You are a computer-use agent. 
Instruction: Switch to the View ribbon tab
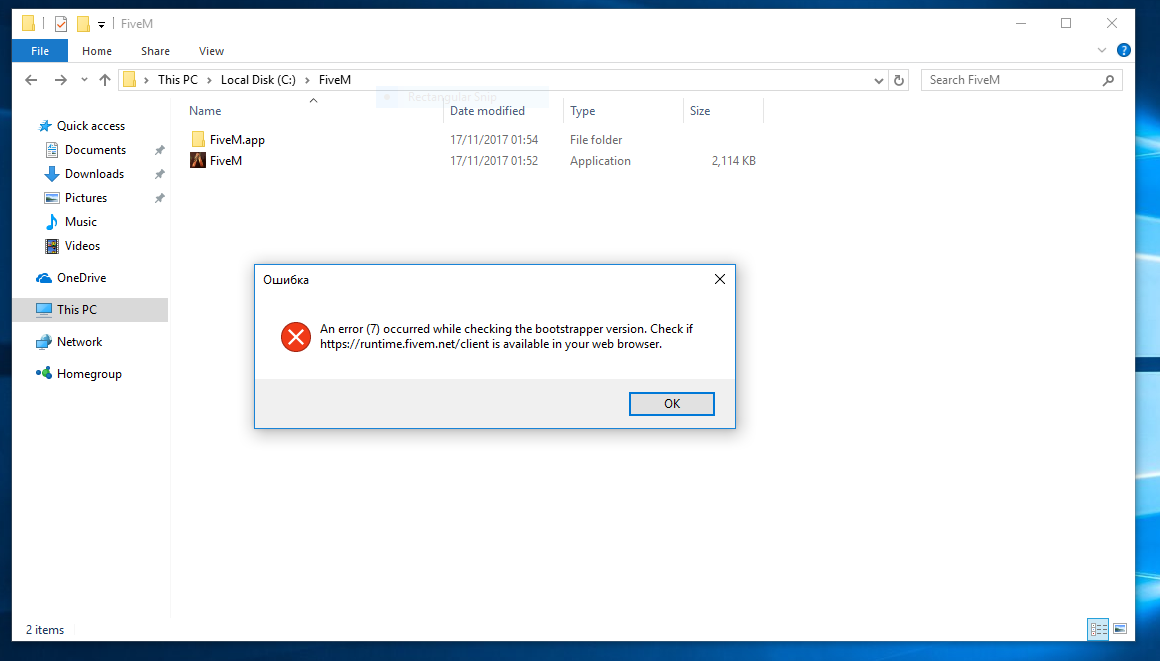(211, 51)
